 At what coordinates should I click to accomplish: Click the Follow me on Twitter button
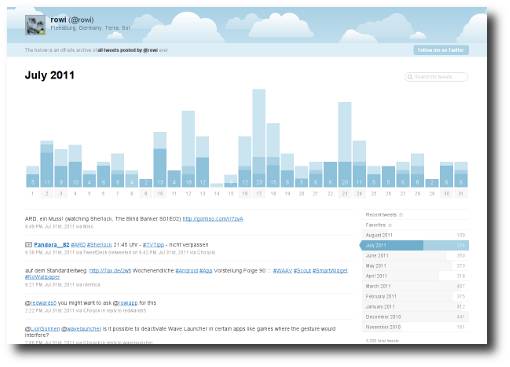pyautogui.click(x=441, y=50)
